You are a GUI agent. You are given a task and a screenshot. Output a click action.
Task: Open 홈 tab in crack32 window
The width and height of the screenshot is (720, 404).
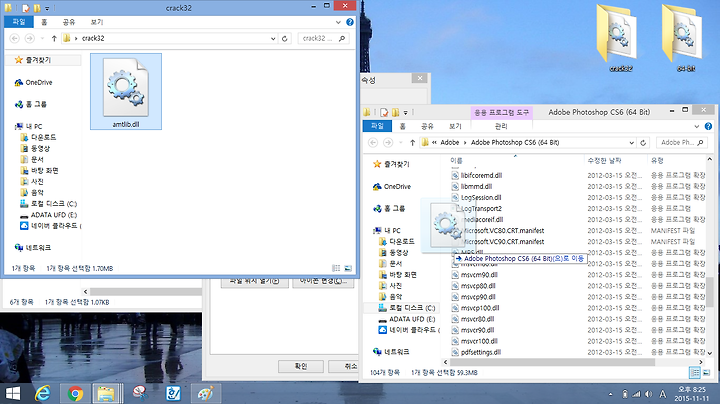coord(44,22)
